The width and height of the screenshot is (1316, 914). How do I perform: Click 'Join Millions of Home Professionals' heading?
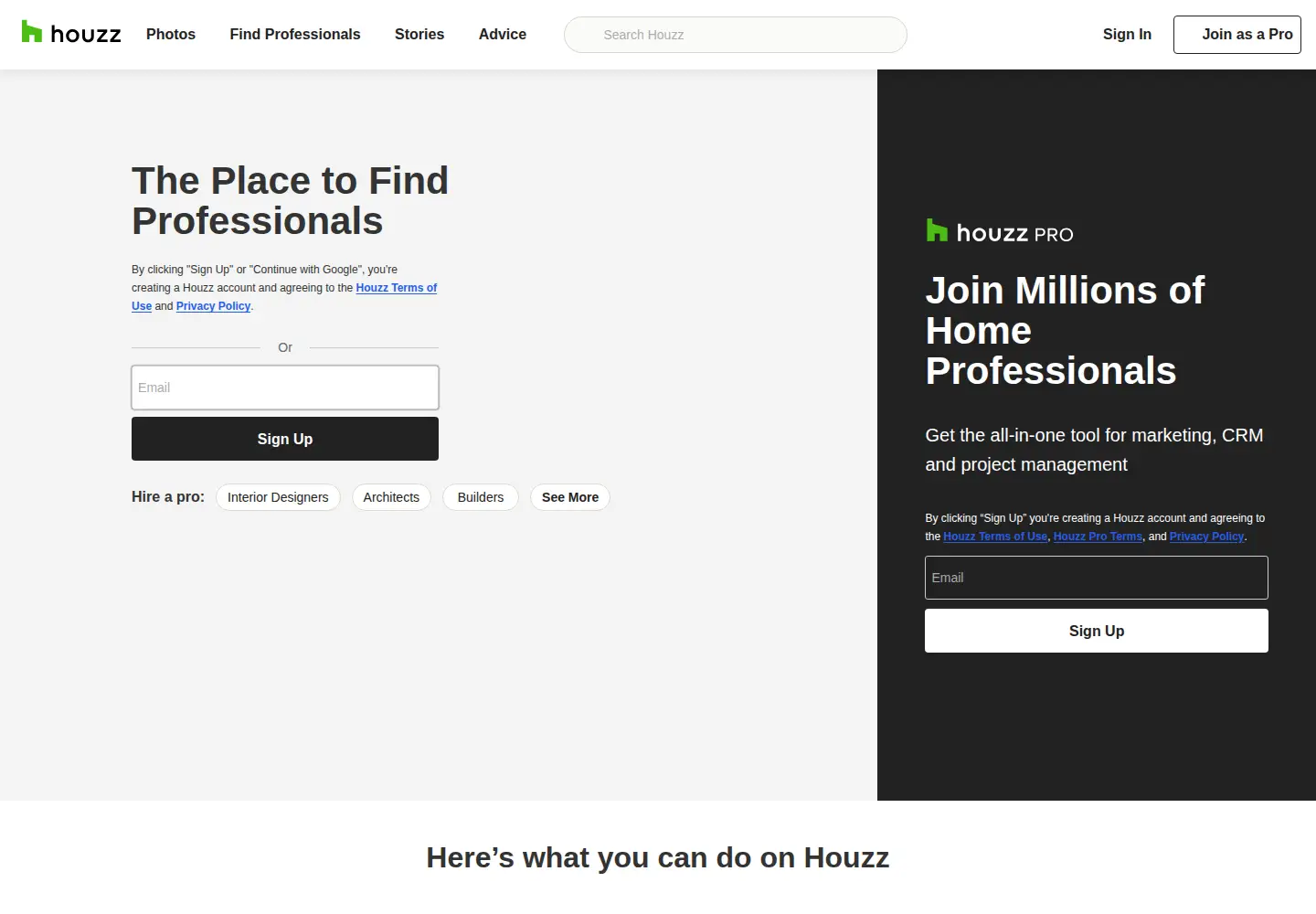1065,331
